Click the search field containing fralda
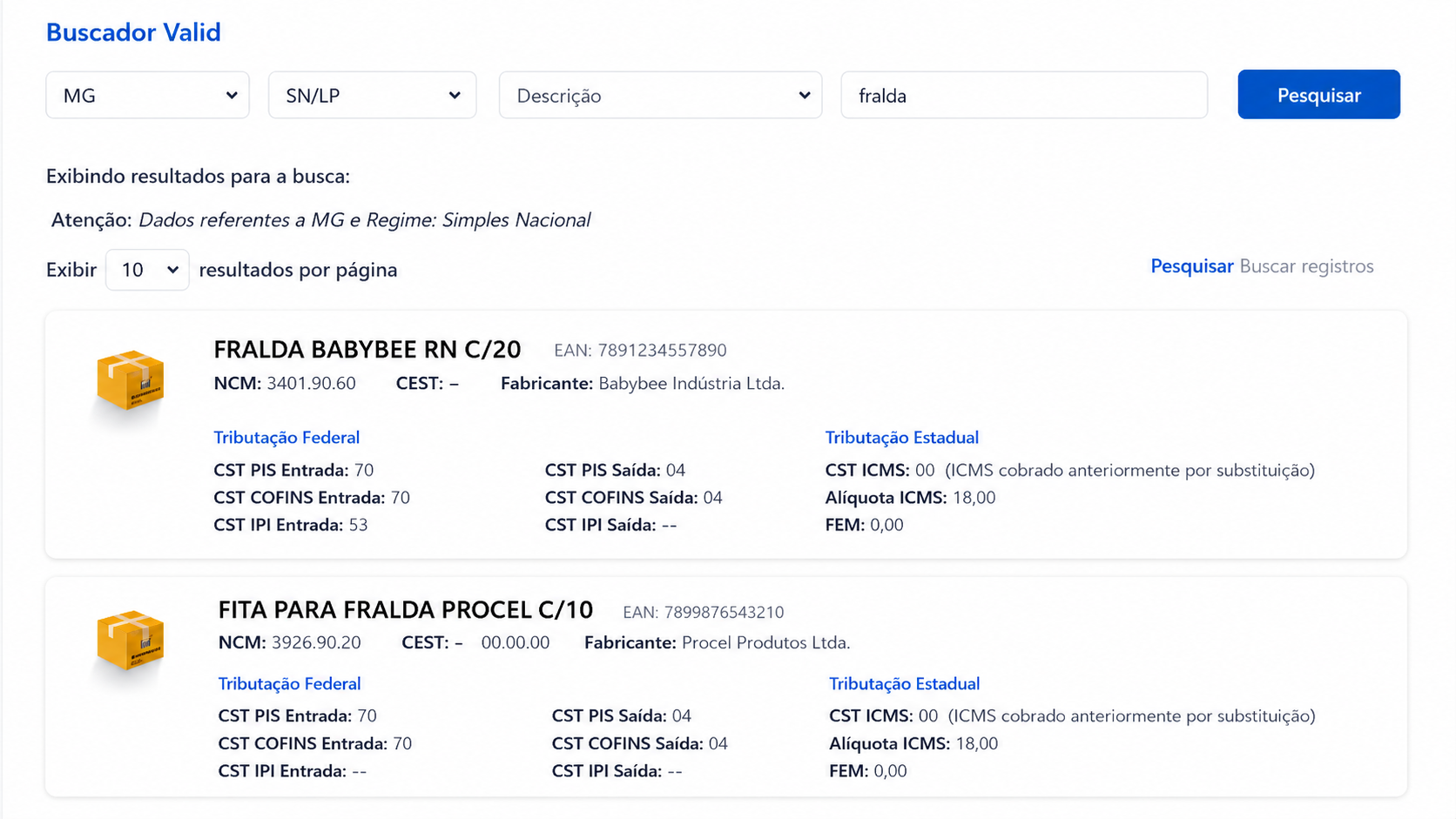Screen dimensions: 1456x819 tap(1024, 95)
